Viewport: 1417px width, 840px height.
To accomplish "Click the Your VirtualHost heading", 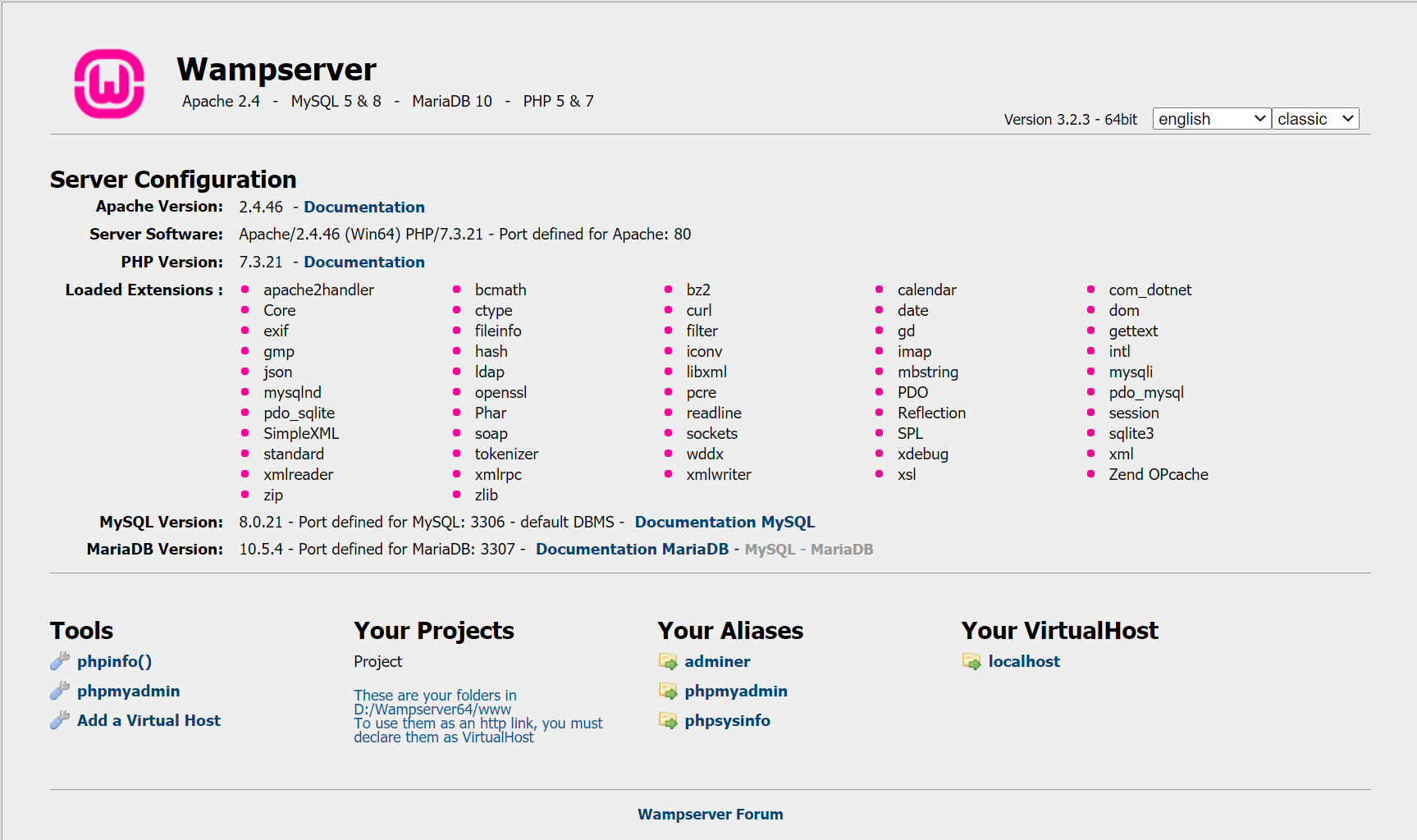I will coord(1059,630).
